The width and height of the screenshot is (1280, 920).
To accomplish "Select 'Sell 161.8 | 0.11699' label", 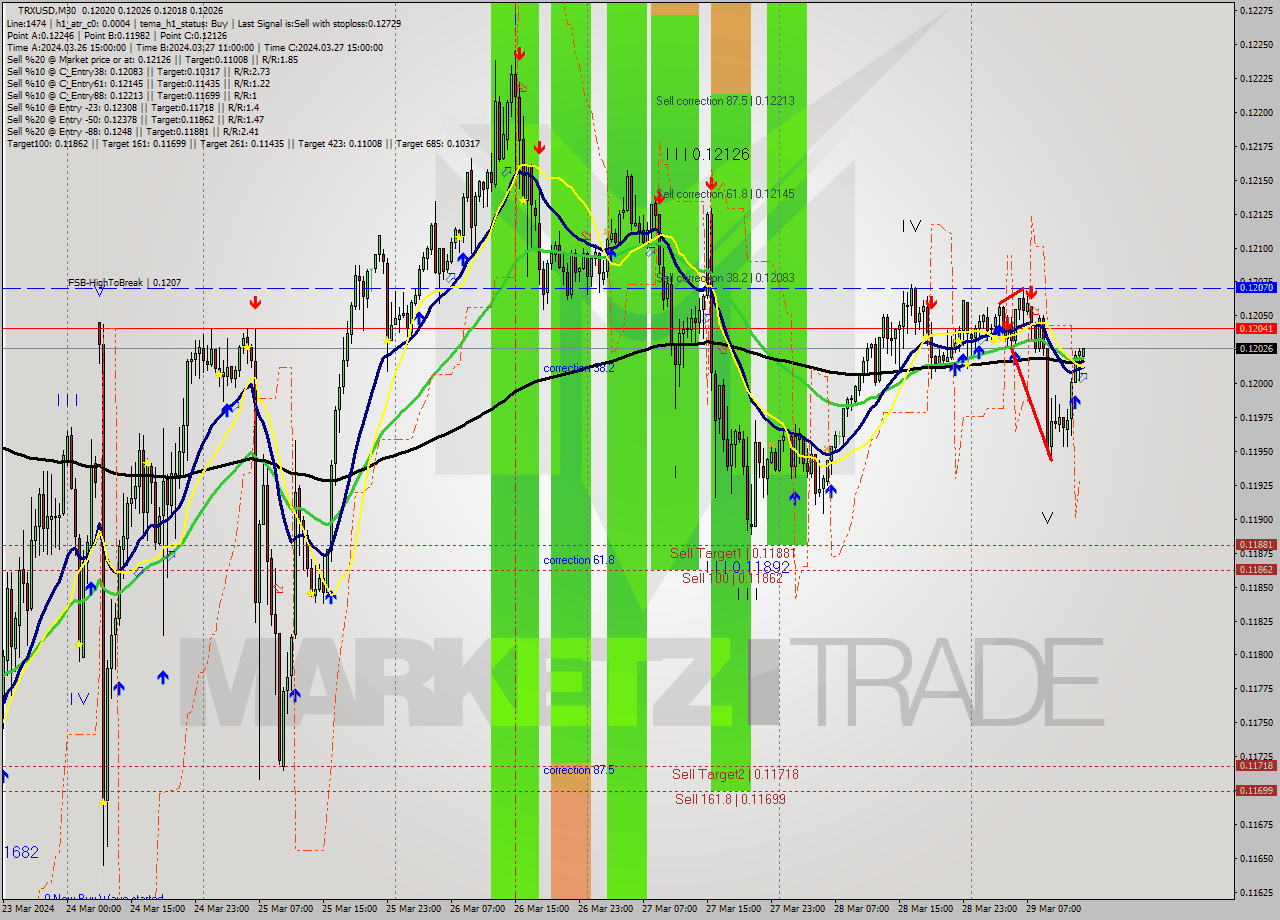I will [730, 799].
